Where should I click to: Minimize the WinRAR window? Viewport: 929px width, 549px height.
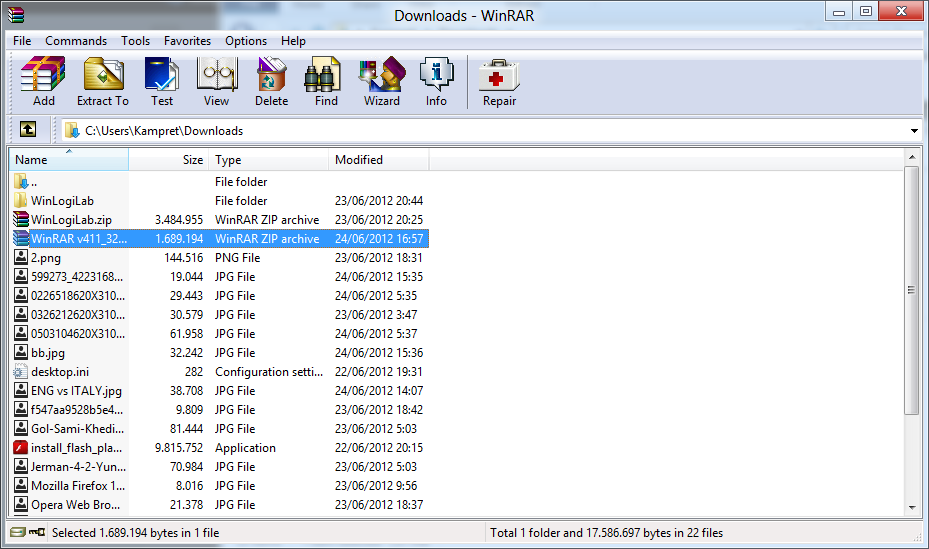click(x=839, y=12)
